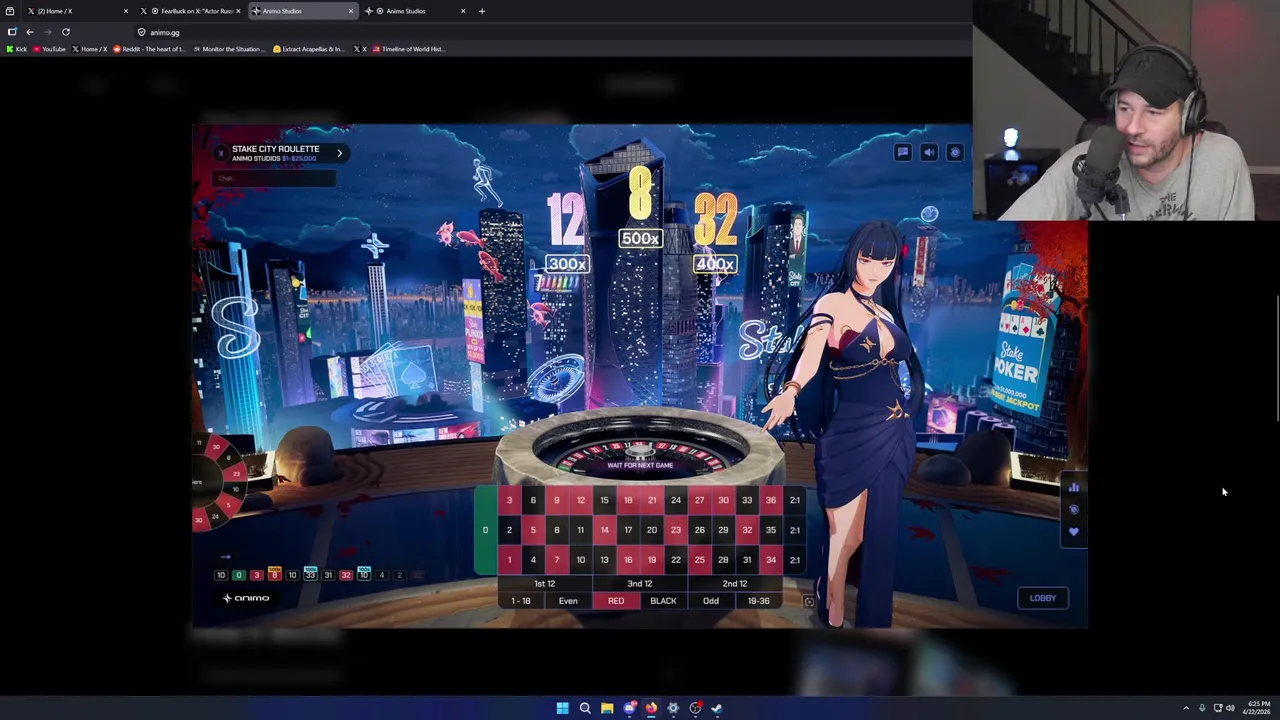The image size is (1280, 720).
Task: Bet on 19-36
Action: [x=758, y=601]
